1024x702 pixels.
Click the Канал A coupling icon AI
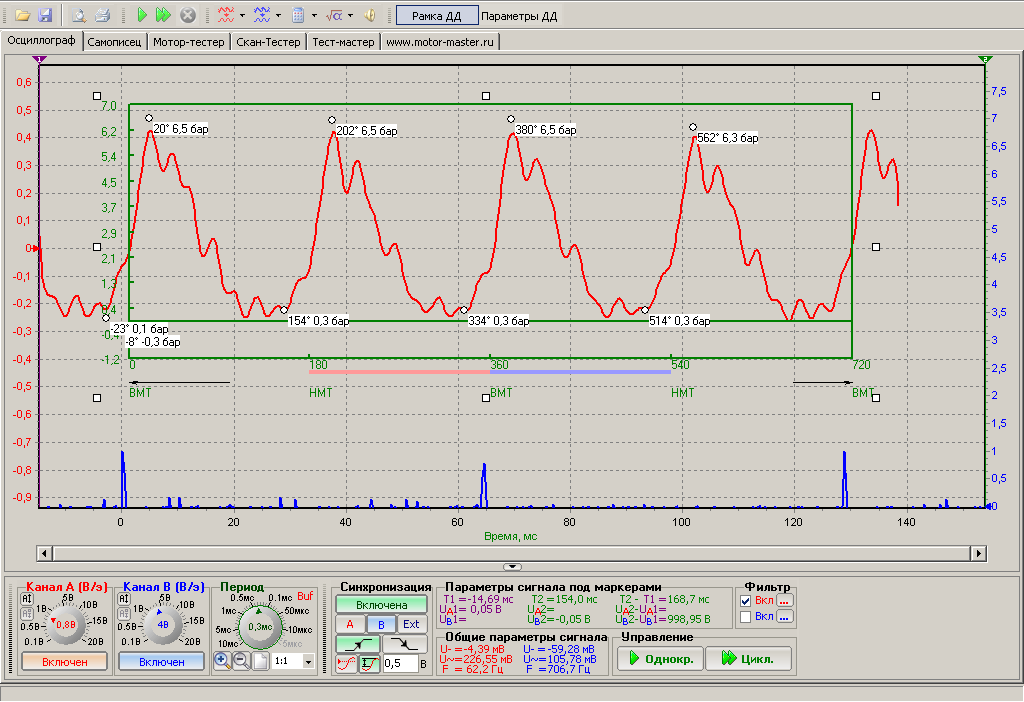tap(27, 598)
